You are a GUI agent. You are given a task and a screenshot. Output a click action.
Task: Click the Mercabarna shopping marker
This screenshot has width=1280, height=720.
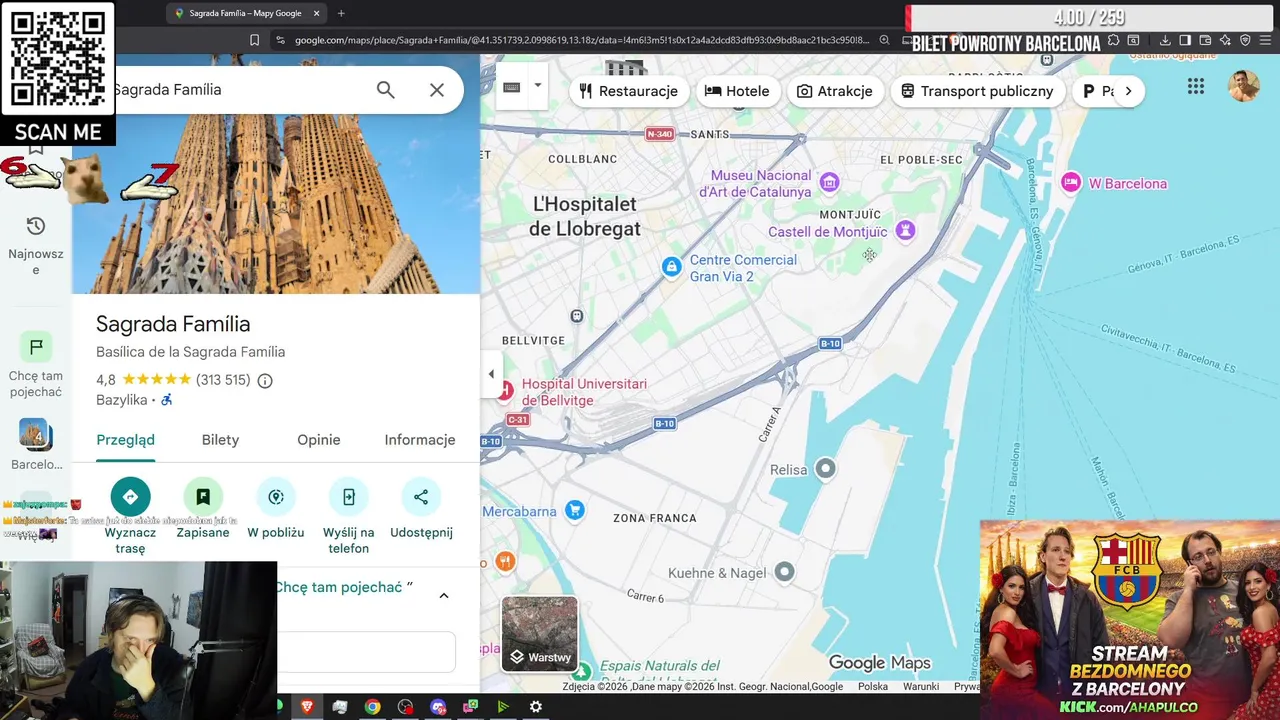tap(574, 511)
